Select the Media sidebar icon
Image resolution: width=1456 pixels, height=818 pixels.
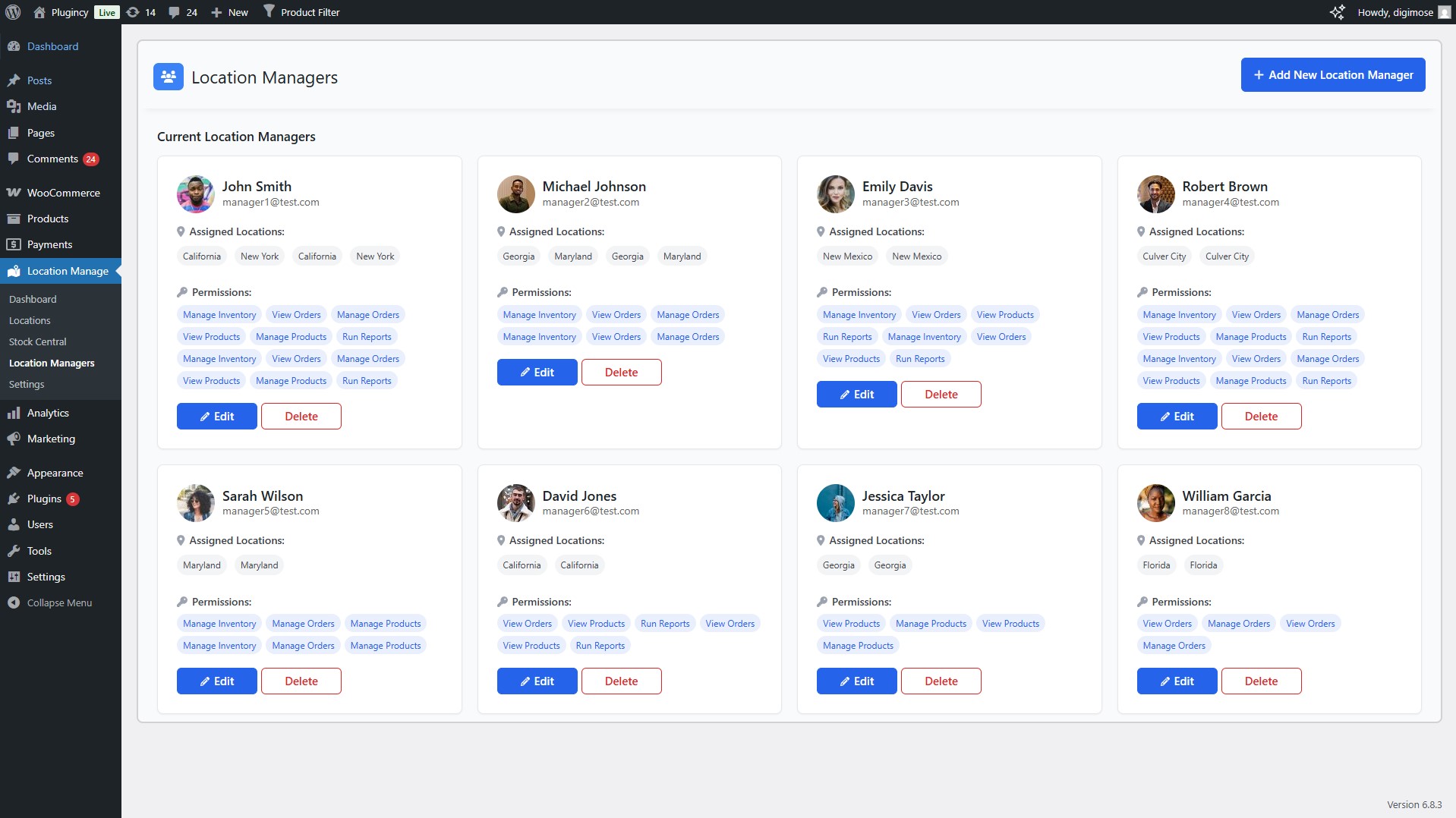click(x=14, y=106)
